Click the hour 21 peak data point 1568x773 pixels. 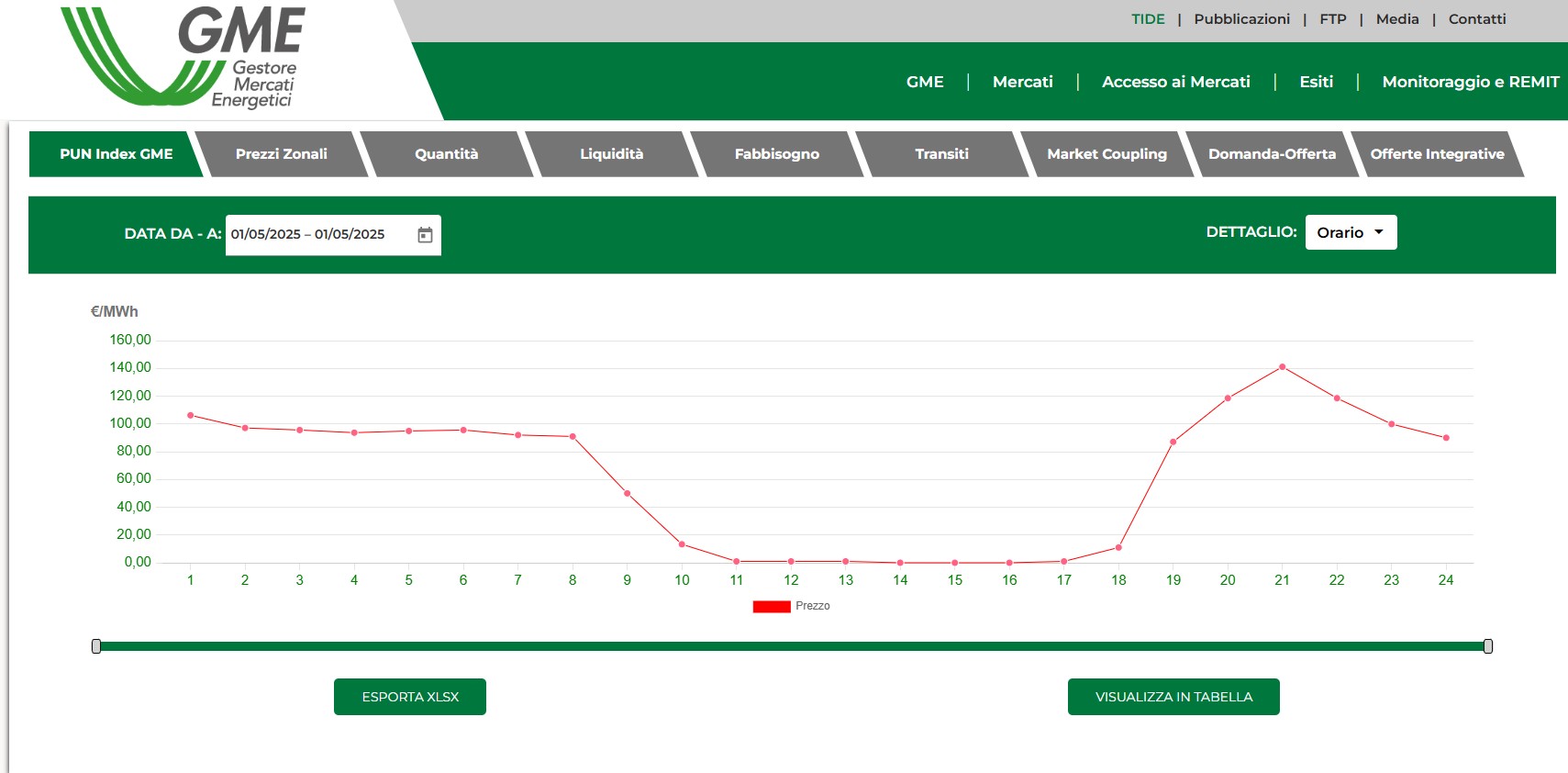[x=1282, y=367]
